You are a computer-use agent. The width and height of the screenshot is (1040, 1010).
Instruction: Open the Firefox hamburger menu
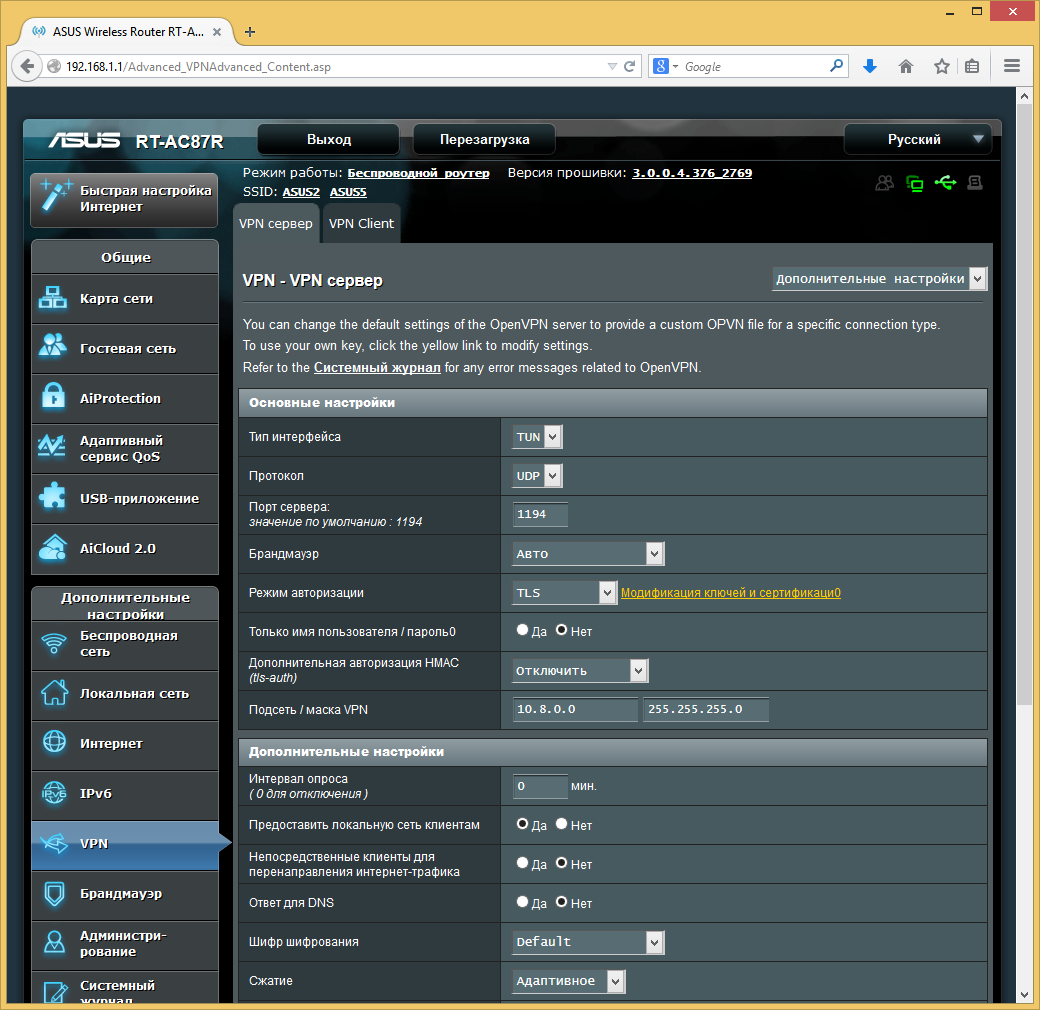(1011, 66)
